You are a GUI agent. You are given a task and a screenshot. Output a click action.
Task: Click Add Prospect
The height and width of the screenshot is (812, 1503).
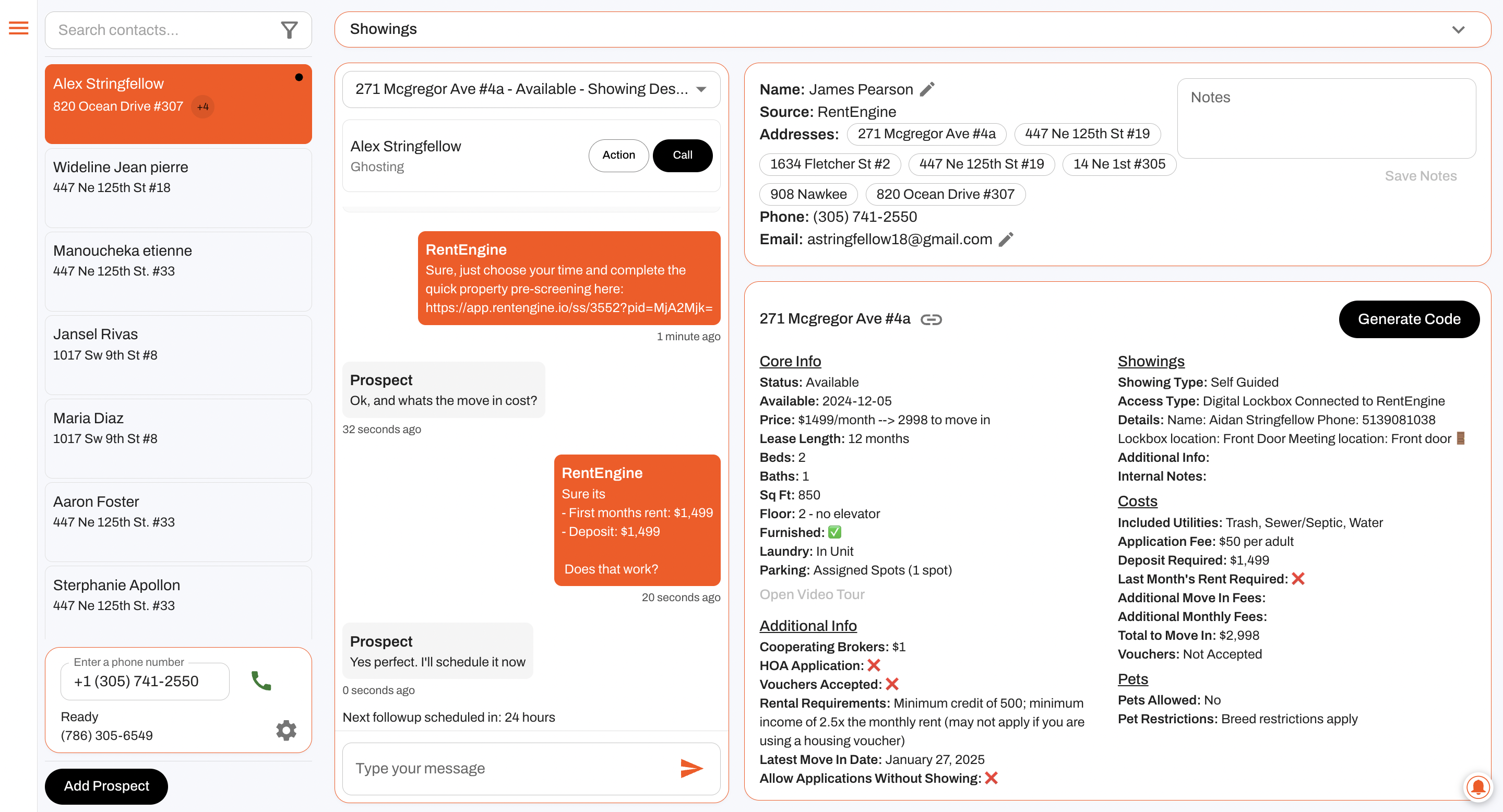click(x=105, y=786)
